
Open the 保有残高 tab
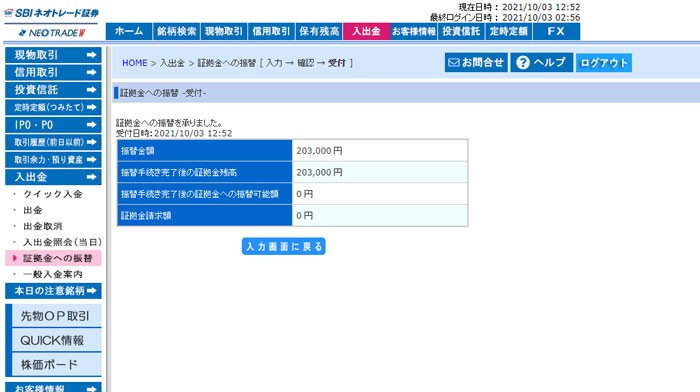point(319,32)
